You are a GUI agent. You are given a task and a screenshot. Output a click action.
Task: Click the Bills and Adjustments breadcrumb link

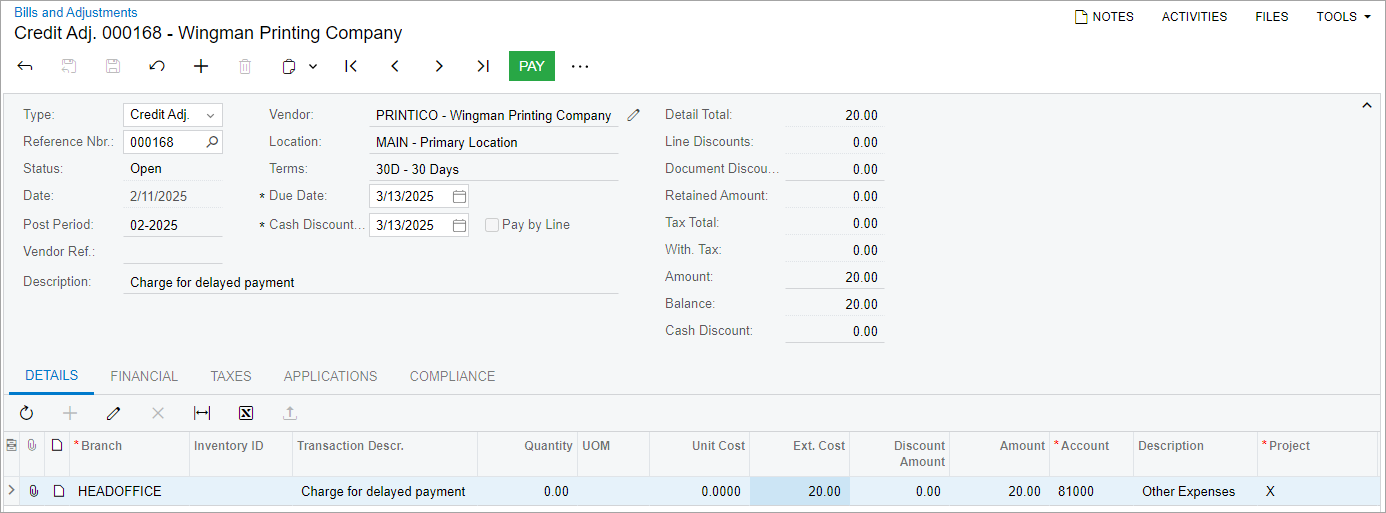[76, 13]
